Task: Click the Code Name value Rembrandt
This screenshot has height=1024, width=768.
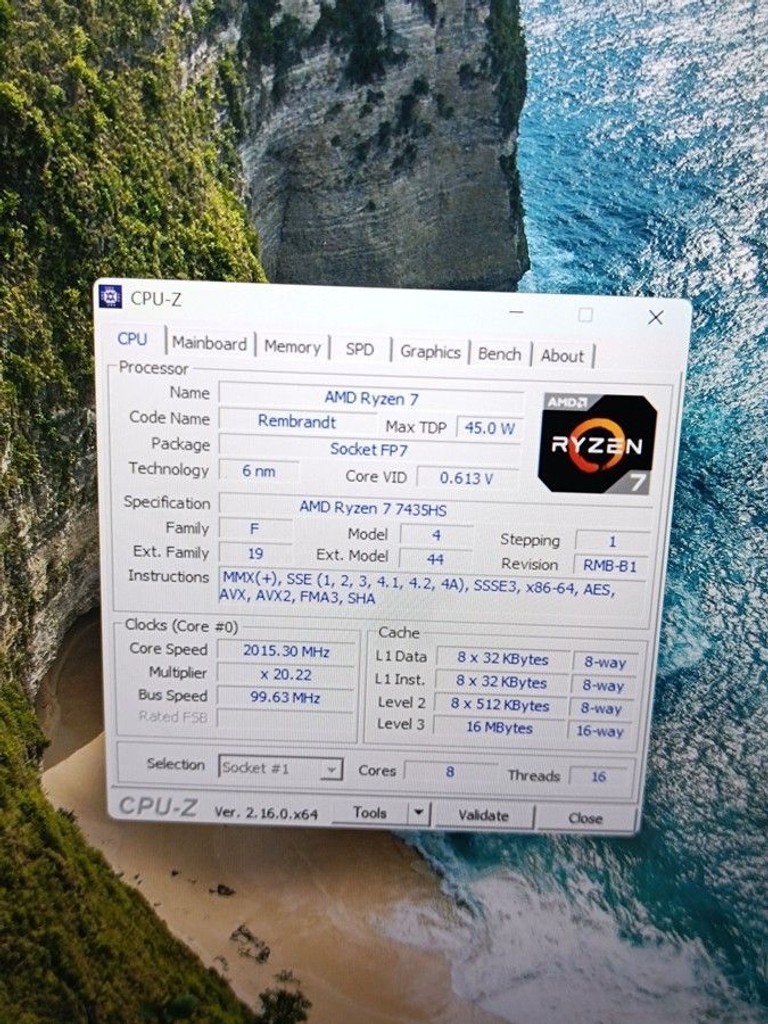Action: tap(297, 421)
